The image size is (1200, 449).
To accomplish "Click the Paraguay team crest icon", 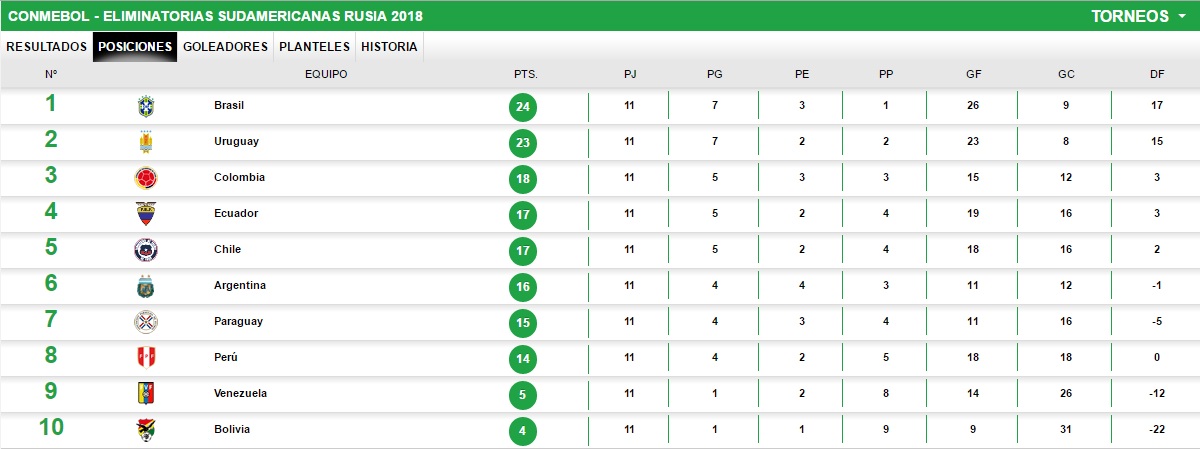I will point(146,322).
